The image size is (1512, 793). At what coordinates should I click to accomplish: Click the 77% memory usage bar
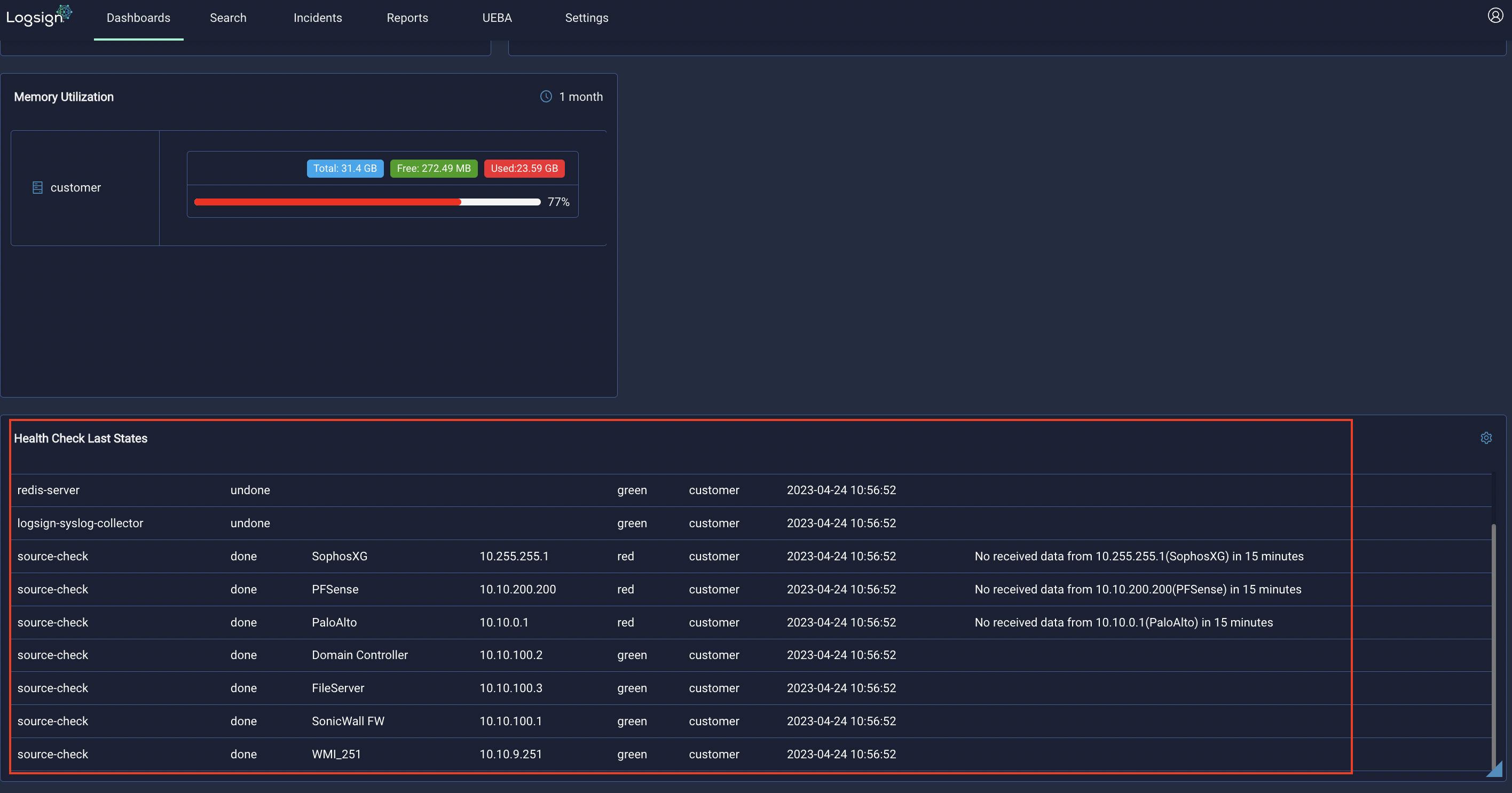point(367,202)
